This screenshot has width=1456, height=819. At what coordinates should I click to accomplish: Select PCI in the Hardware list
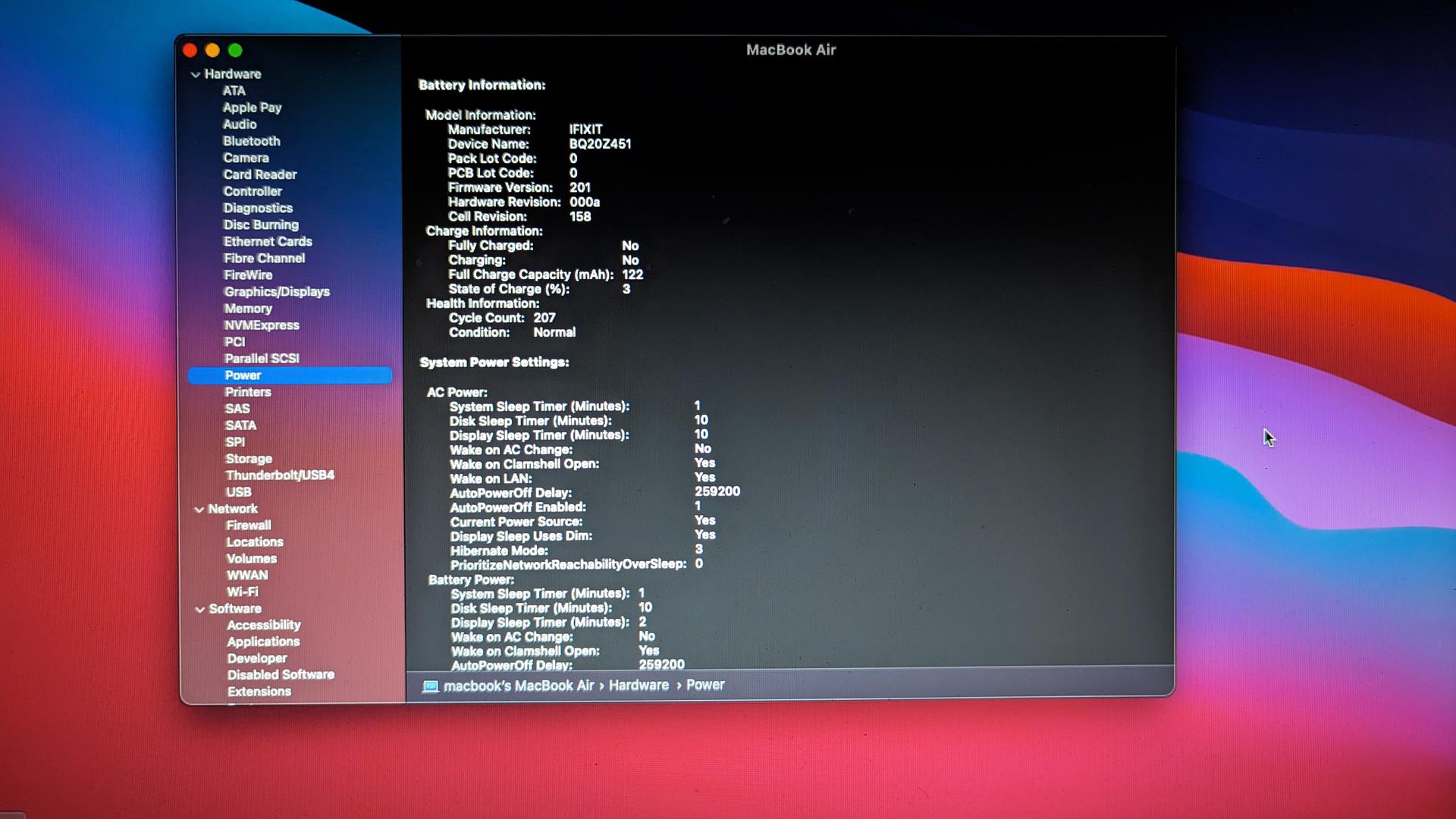coord(234,342)
